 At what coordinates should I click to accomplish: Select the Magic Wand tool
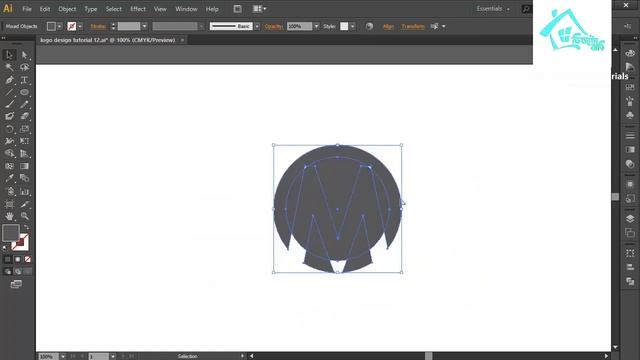point(9,67)
